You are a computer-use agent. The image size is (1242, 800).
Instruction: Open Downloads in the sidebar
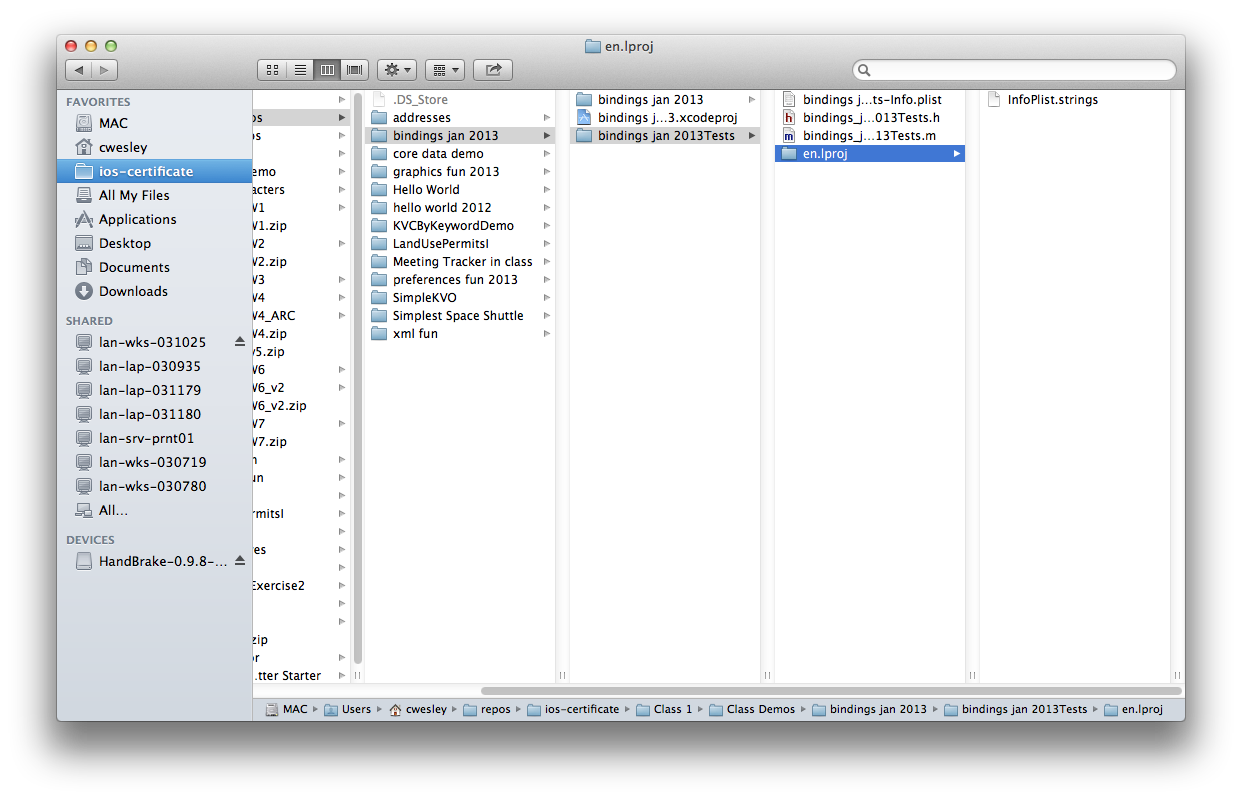(154, 291)
